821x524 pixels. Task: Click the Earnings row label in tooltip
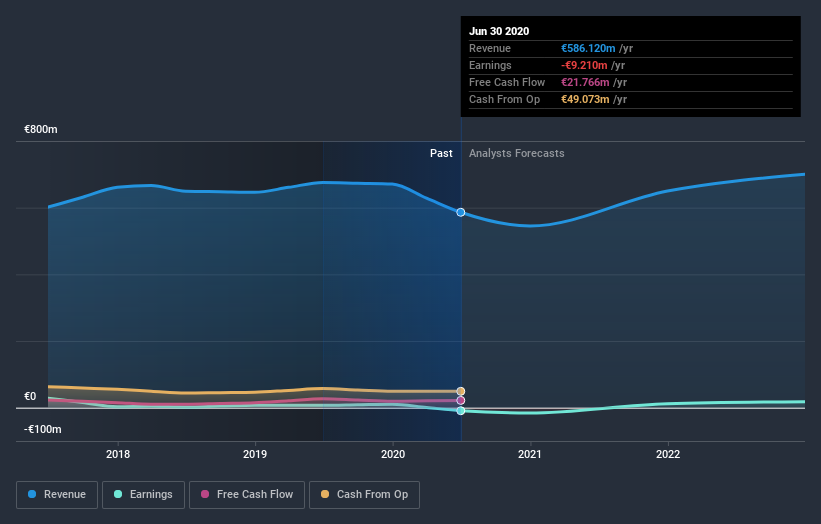tap(490, 65)
